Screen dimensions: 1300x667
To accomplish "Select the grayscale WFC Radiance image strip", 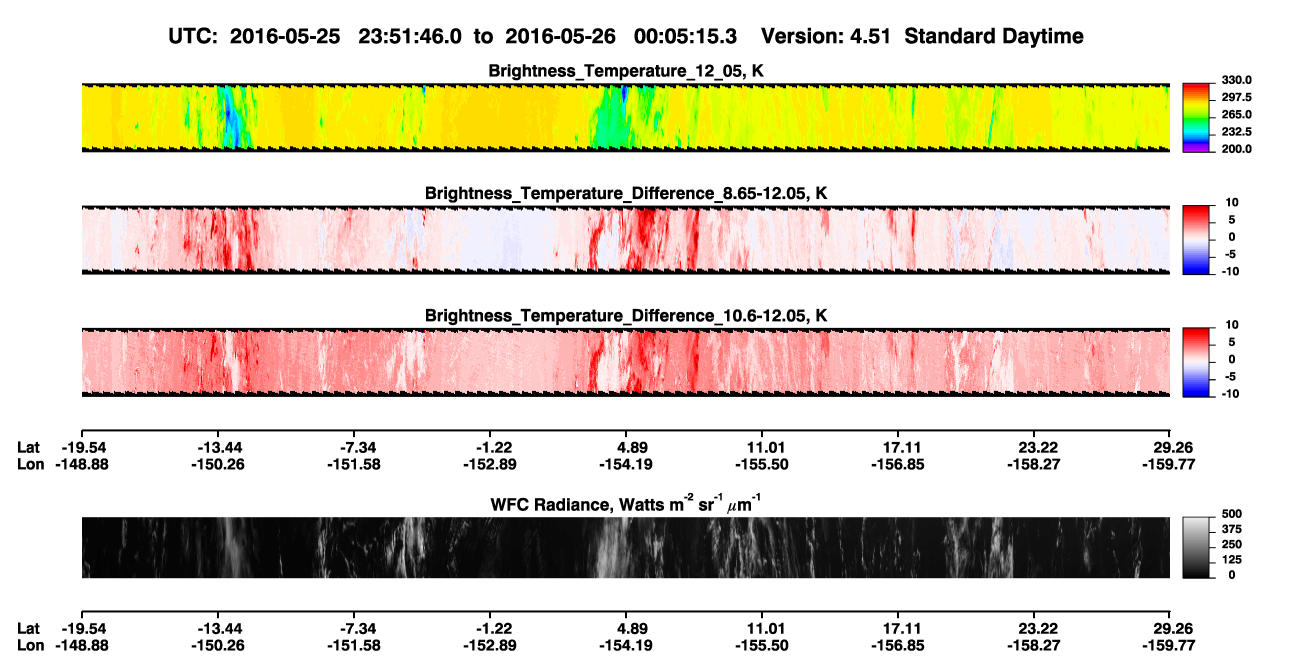I will point(626,547).
